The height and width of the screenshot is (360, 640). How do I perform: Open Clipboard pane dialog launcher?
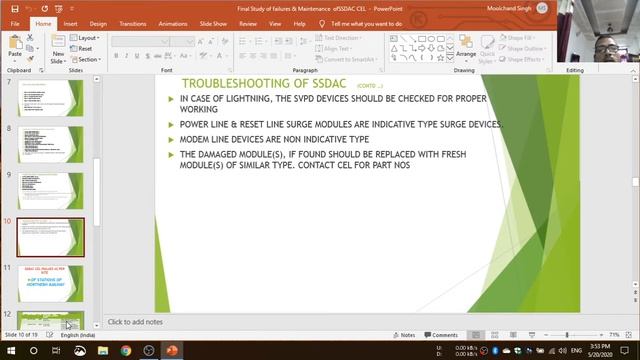click(x=41, y=71)
